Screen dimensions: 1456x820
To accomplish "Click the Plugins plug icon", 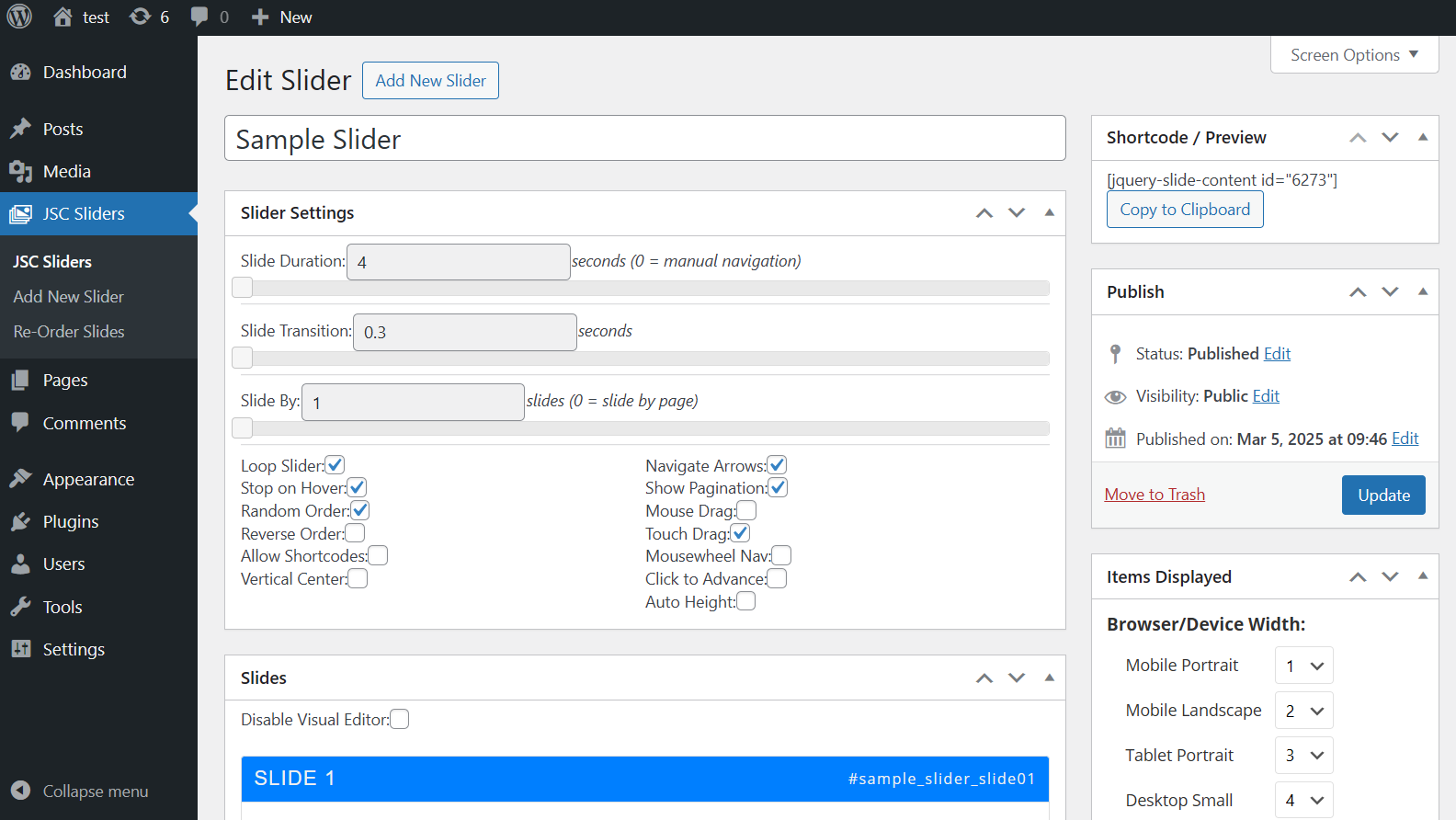I will click(x=21, y=521).
